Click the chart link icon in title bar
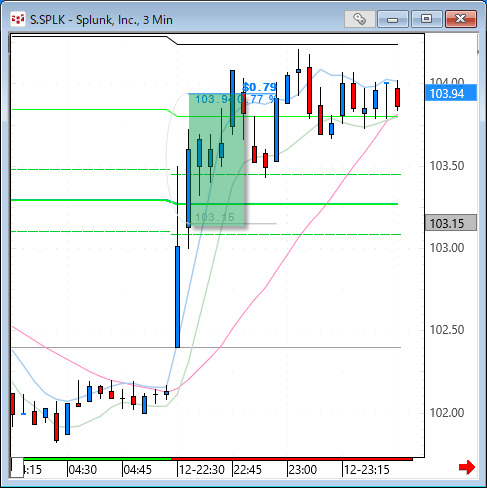The height and width of the screenshot is (488, 487). (359, 19)
